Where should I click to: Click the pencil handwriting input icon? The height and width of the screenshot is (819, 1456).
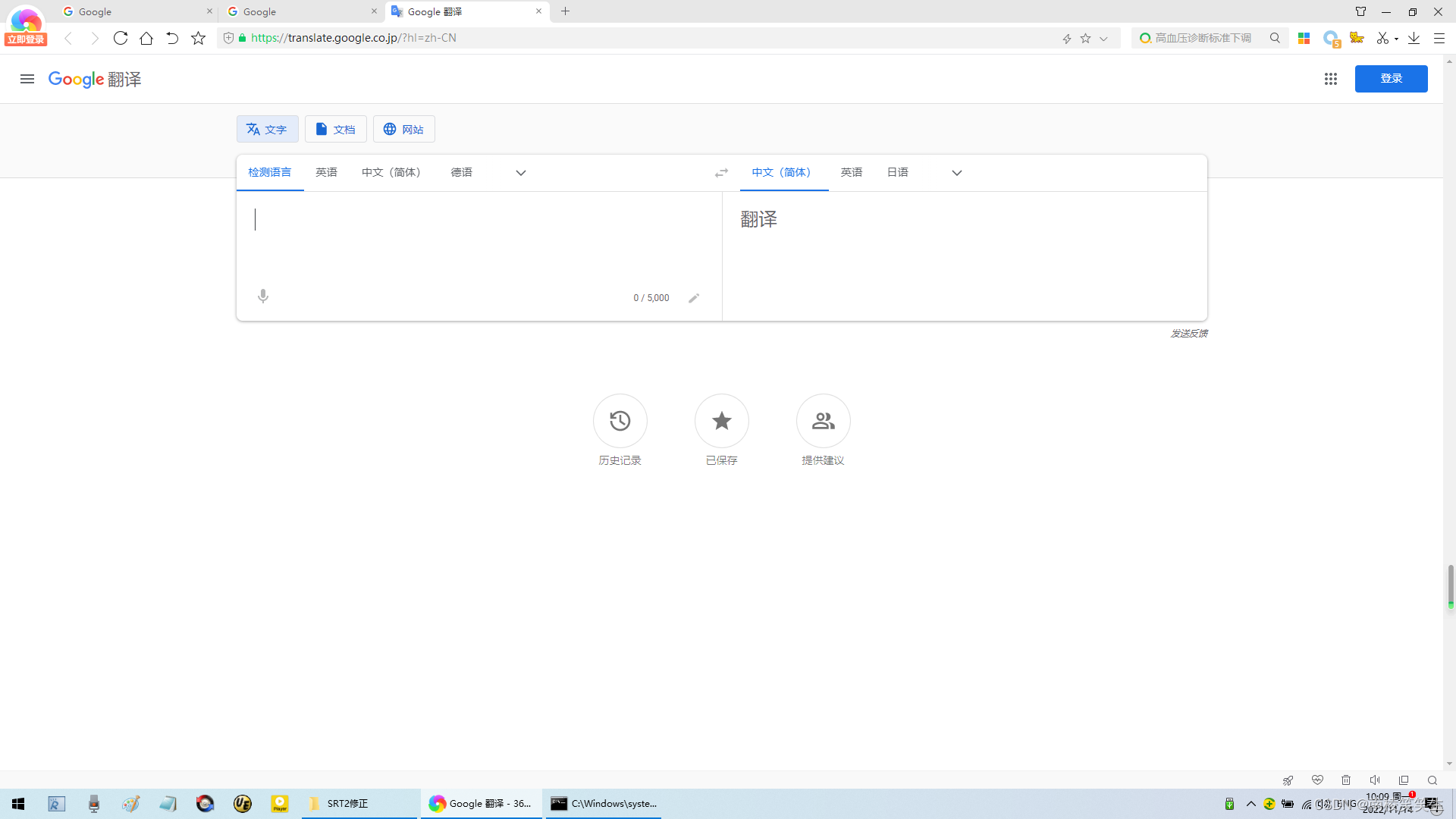(694, 298)
